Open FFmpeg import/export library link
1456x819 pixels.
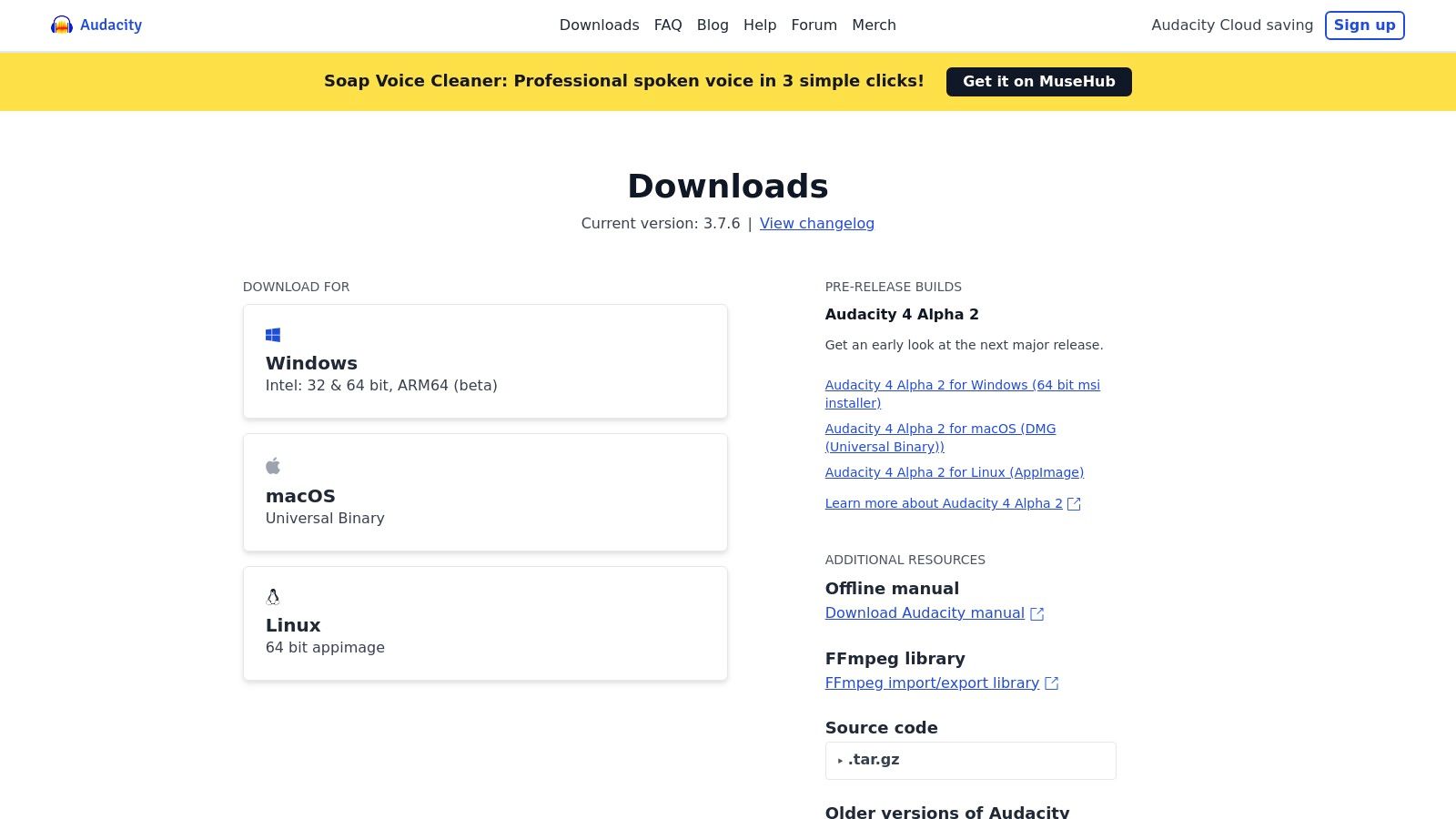(x=932, y=683)
